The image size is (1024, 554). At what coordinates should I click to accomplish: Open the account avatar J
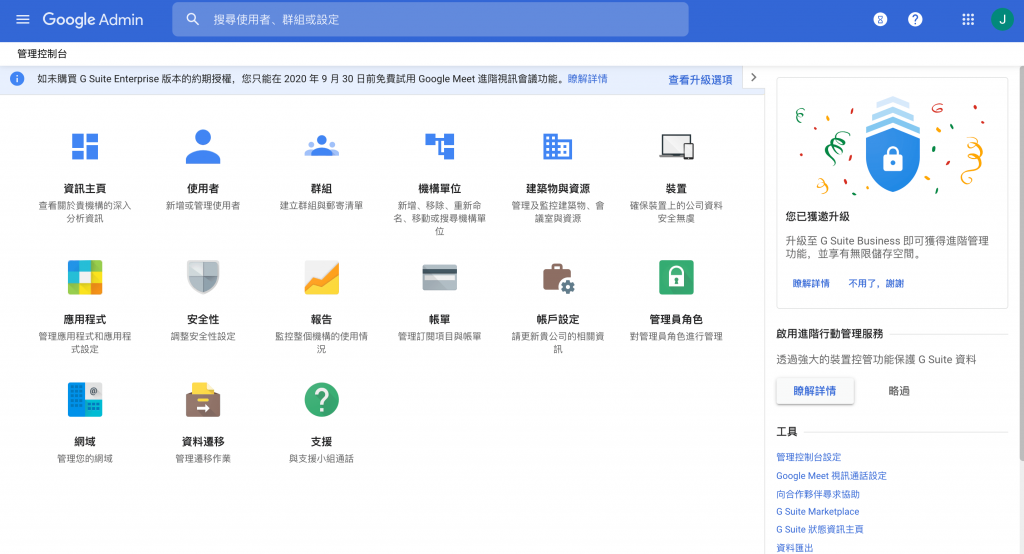pos(1002,20)
